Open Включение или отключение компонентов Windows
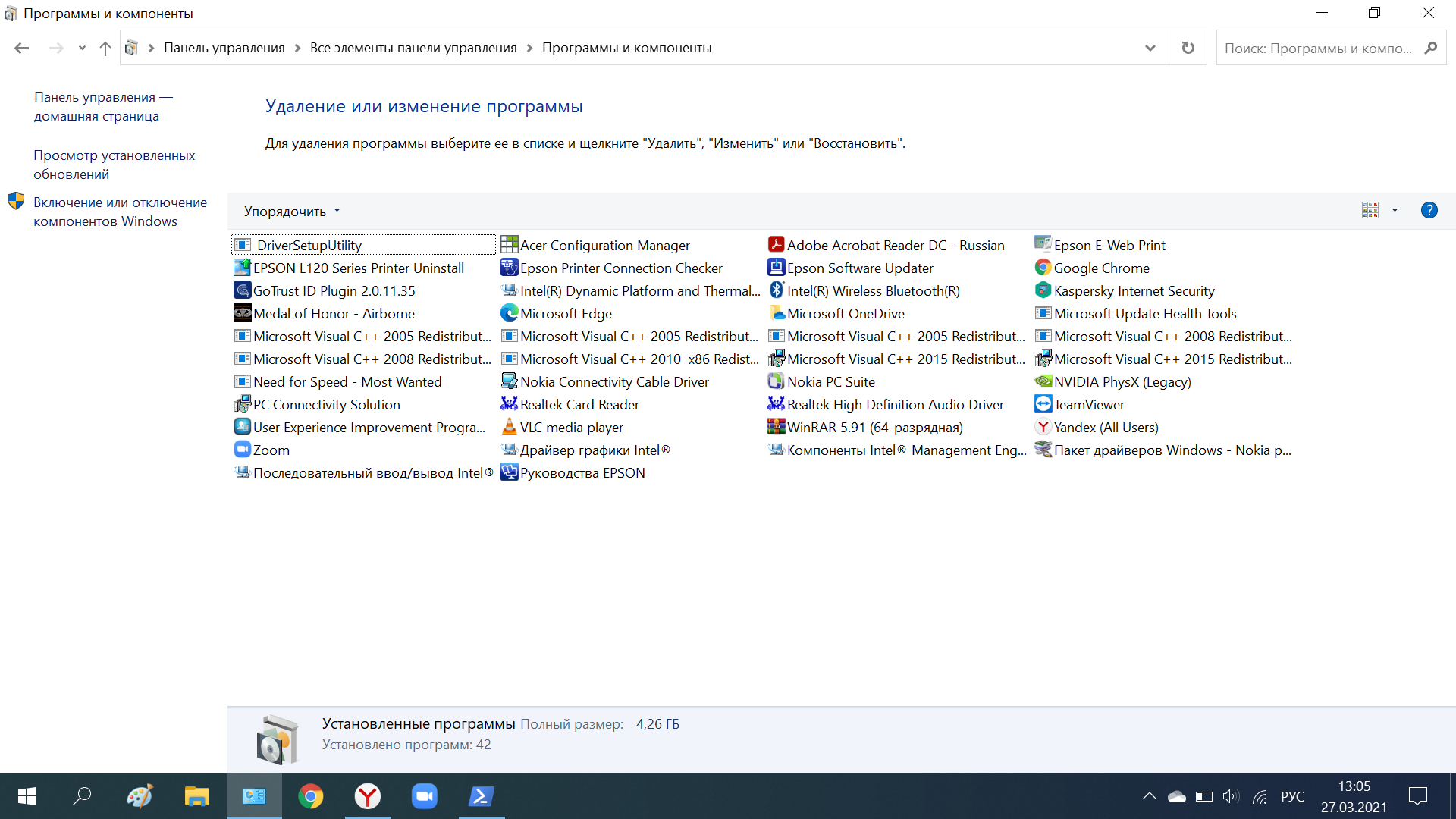This screenshot has width=1456, height=819. click(x=120, y=212)
